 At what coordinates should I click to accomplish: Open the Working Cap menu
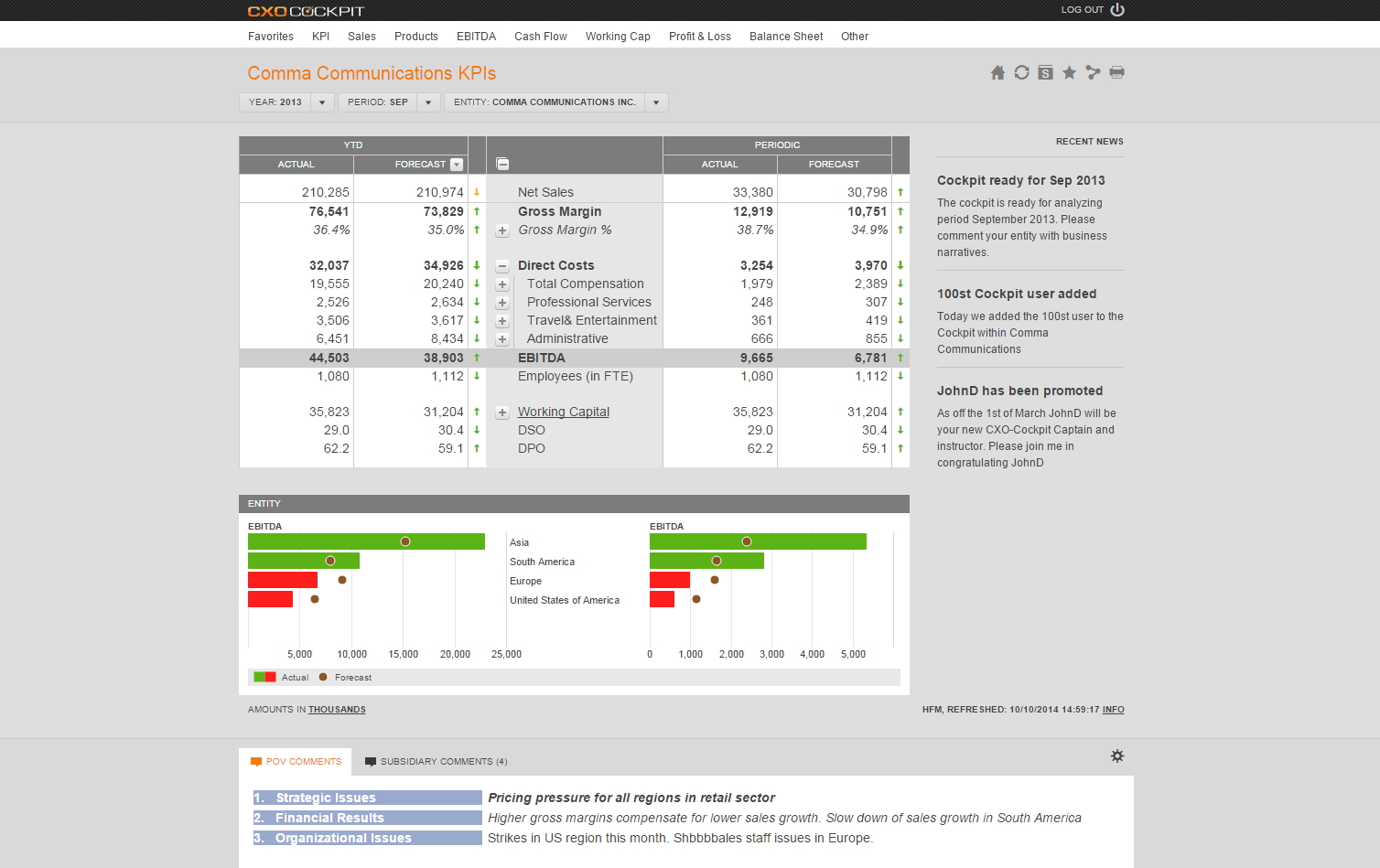pyautogui.click(x=618, y=37)
